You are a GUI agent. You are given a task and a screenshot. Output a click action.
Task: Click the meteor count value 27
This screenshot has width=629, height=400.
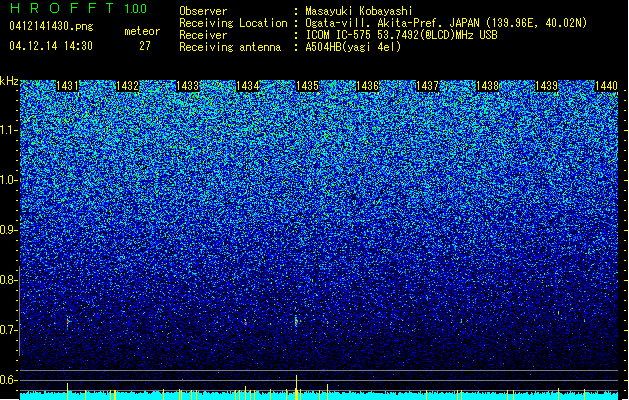pos(145,46)
